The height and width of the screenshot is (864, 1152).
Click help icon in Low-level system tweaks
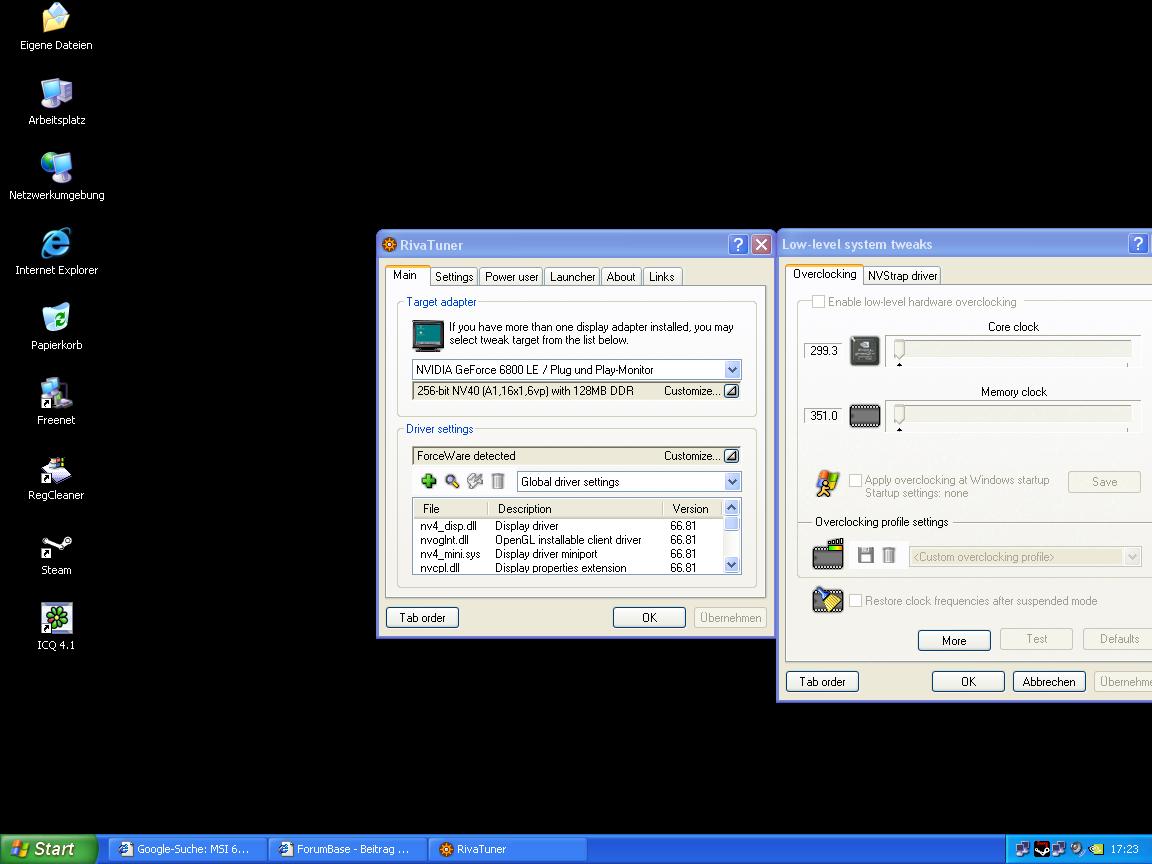tap(1138, 244)
